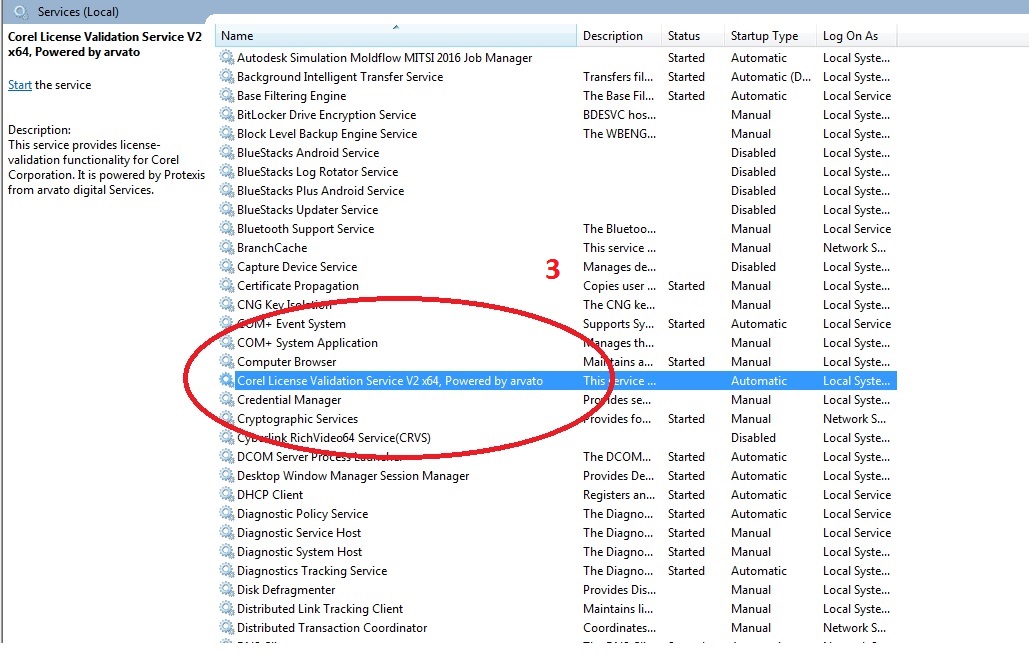Select Diagnostics Tracking Service name
The width and height of the screenshot is (1029, 662).
312,571
